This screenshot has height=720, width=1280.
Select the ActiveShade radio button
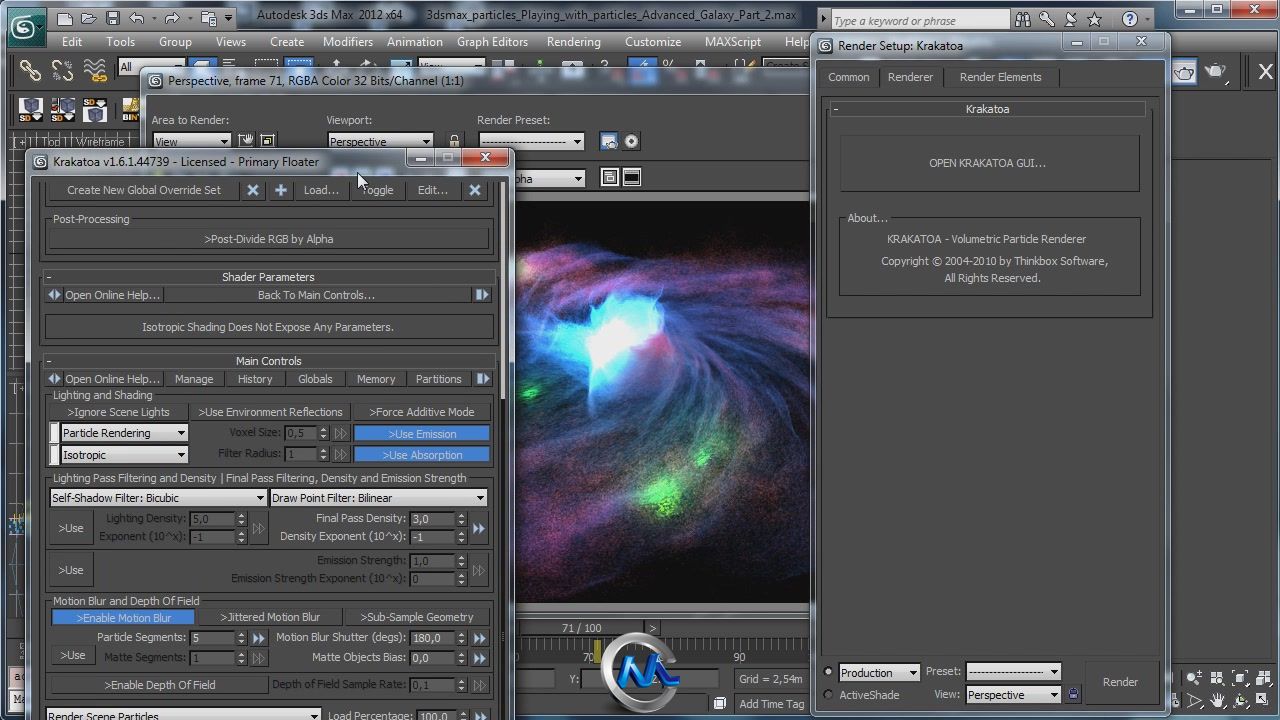click(828, 695)
